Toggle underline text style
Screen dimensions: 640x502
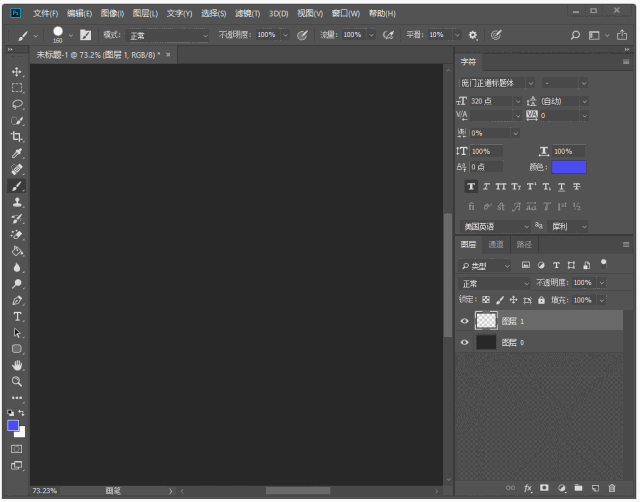(562, 187)
